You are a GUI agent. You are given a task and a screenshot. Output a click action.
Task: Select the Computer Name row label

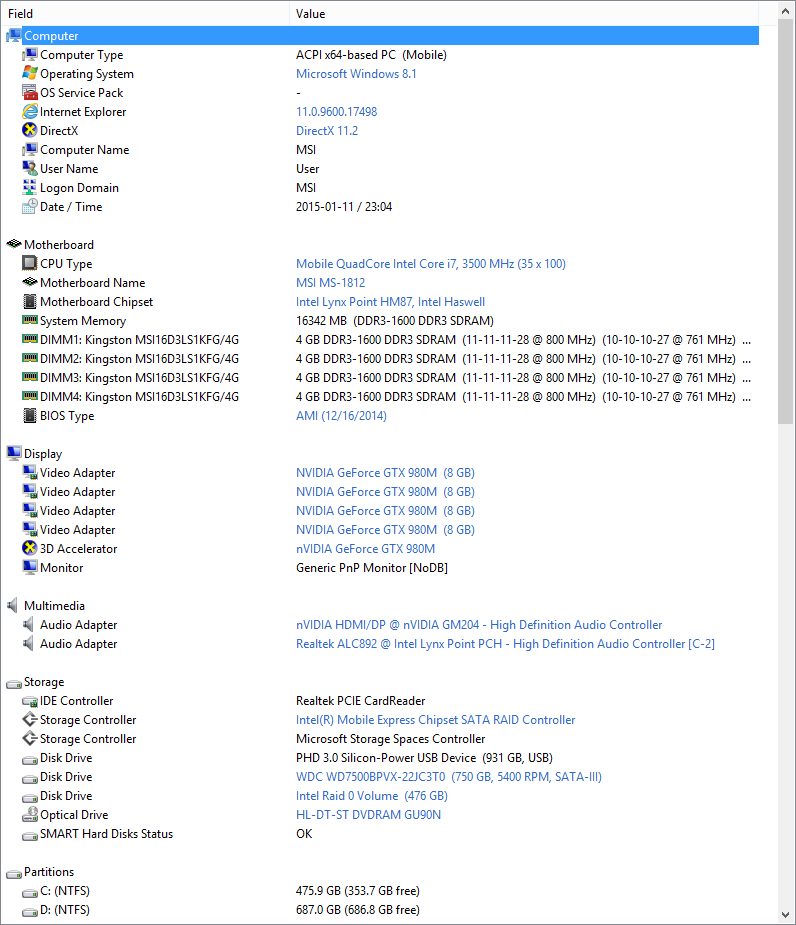point(84,150)
